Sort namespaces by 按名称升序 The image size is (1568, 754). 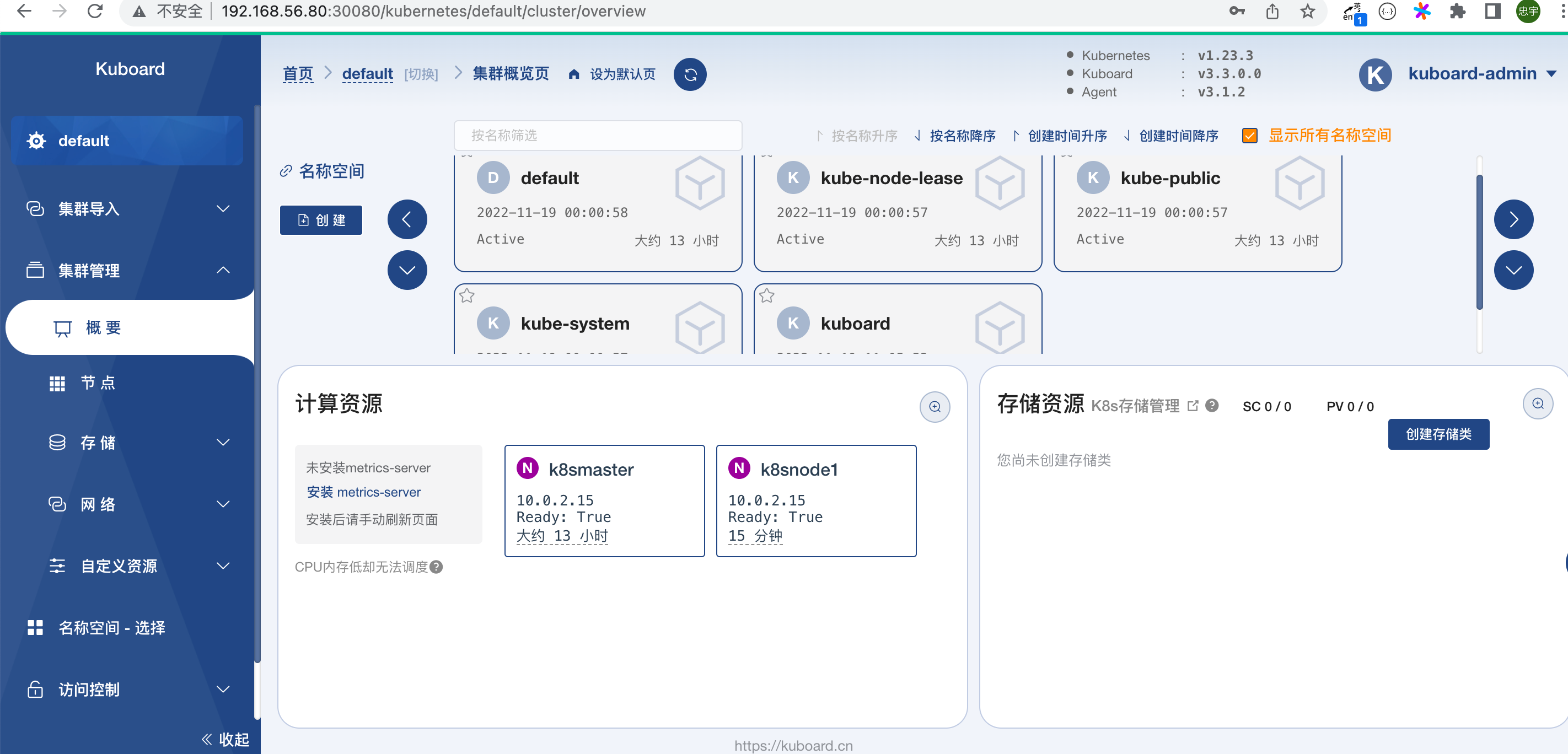(857, 136)
